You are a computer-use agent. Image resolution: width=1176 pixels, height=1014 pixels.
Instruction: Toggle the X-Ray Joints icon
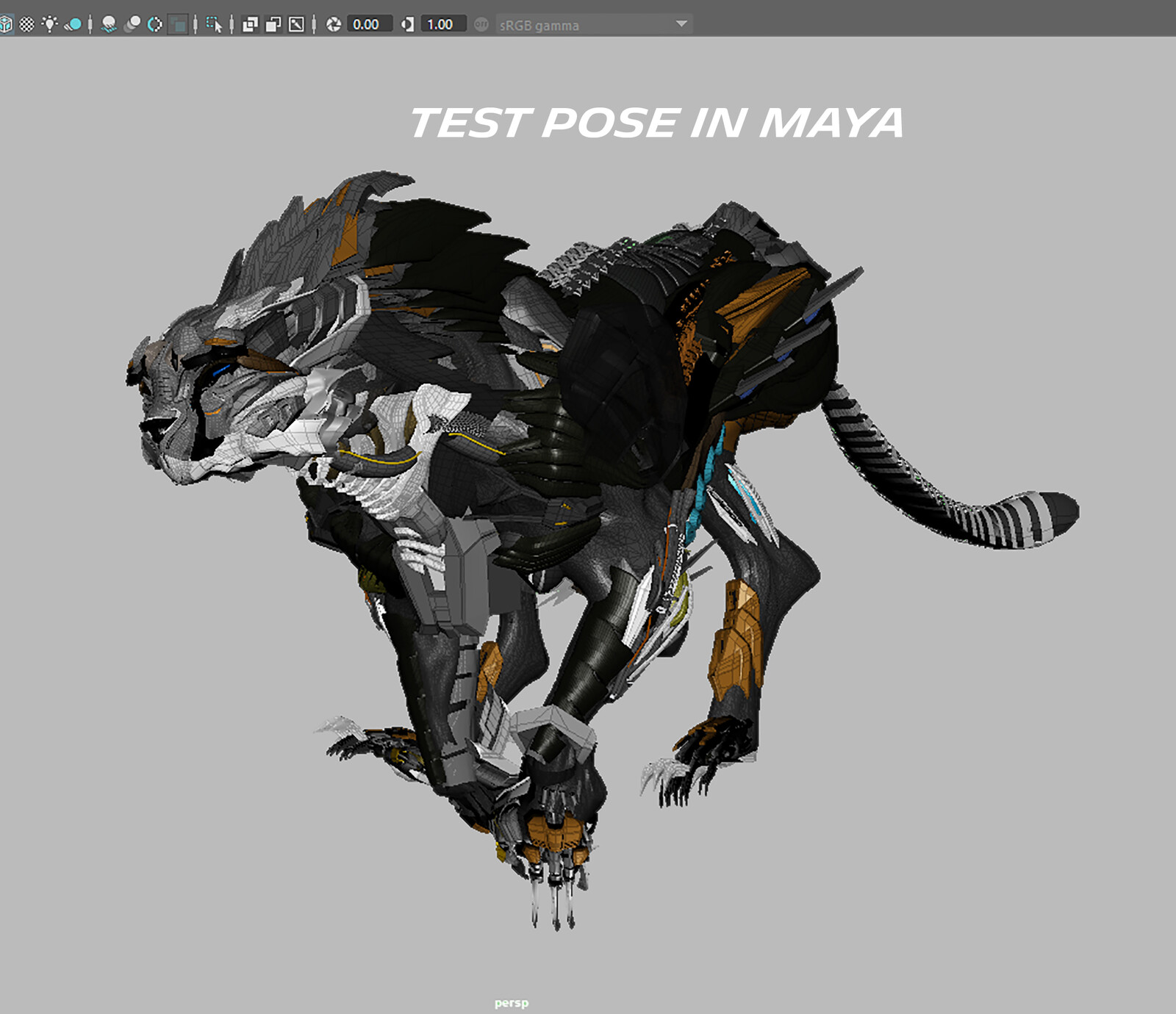pyautogui.click(x=296, y=24)
